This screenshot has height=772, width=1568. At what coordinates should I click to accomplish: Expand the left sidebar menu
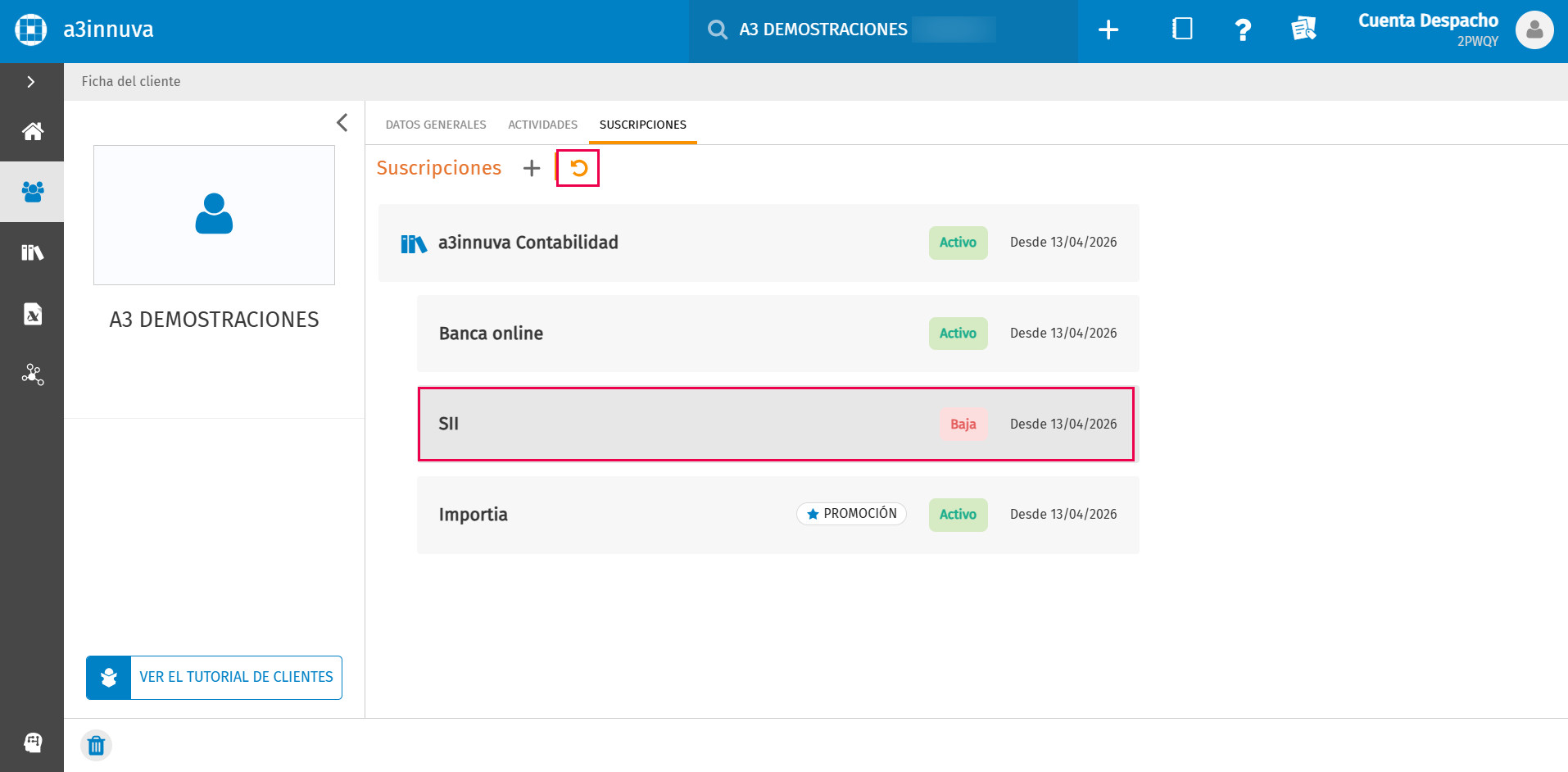coord(31,82)
